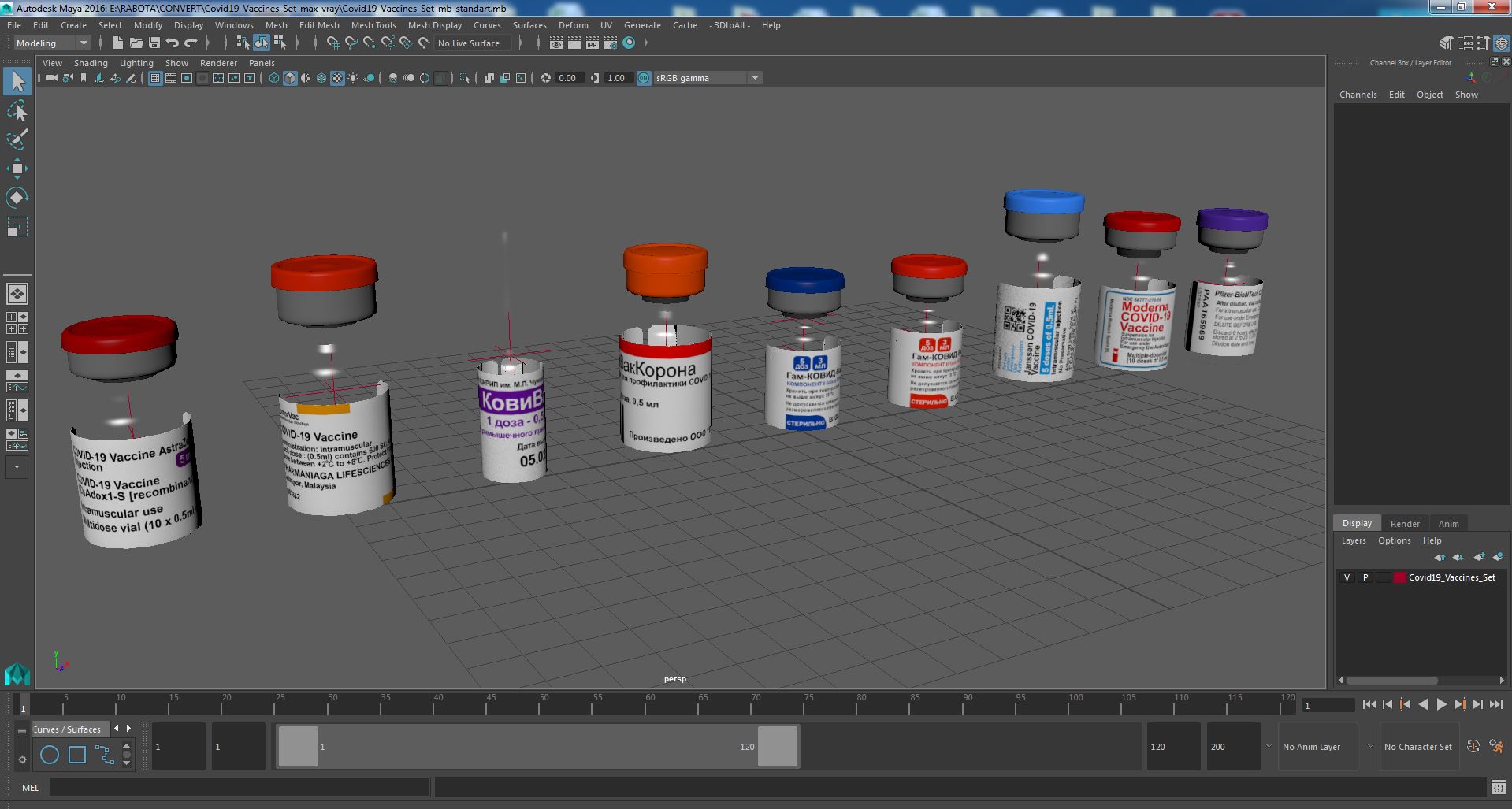Open sRGB gamma view transform dropdown

pyautogui.click(x=707, y=78)
